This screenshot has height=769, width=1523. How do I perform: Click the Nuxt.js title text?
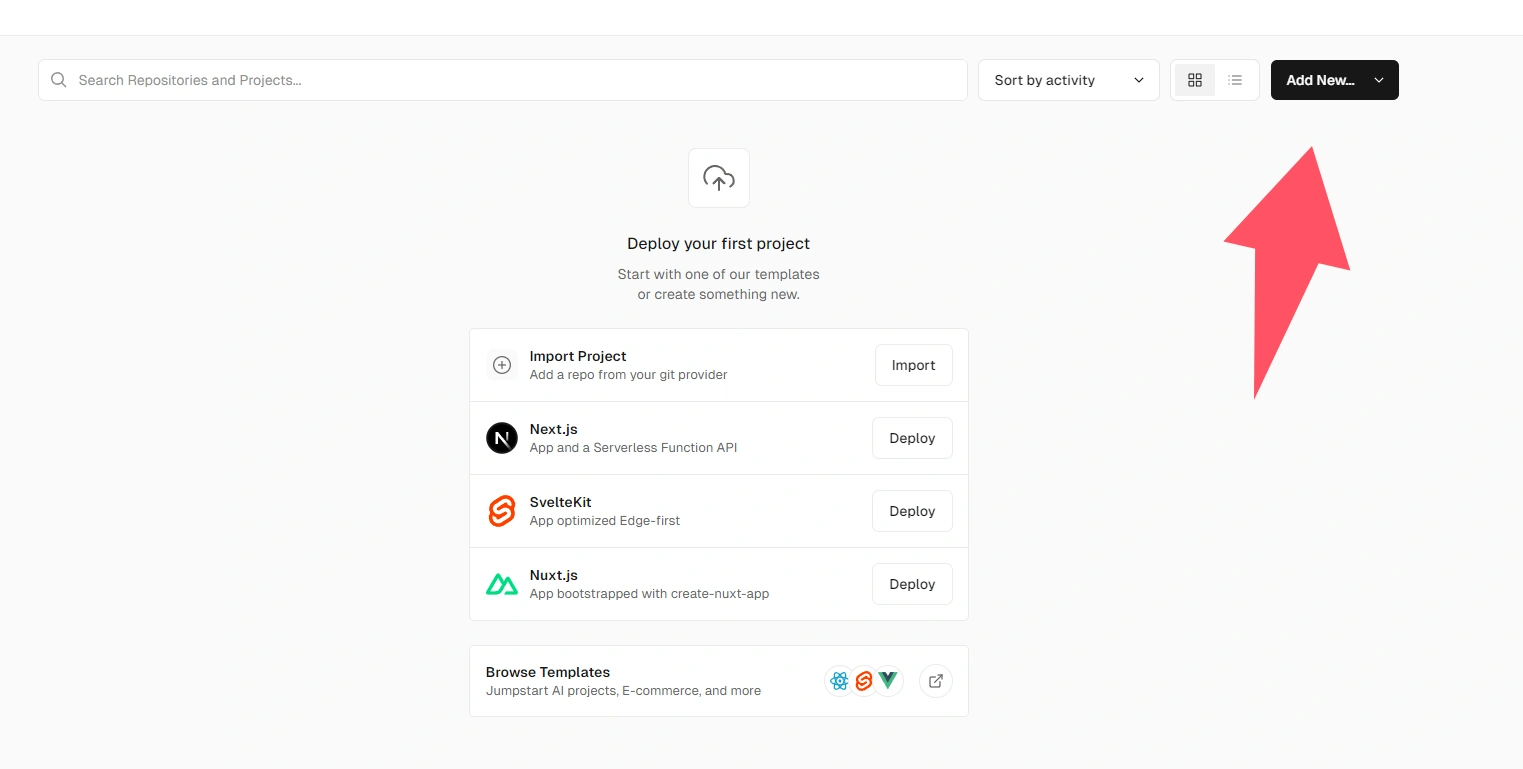pyautogui.click(x=554, y=575)
